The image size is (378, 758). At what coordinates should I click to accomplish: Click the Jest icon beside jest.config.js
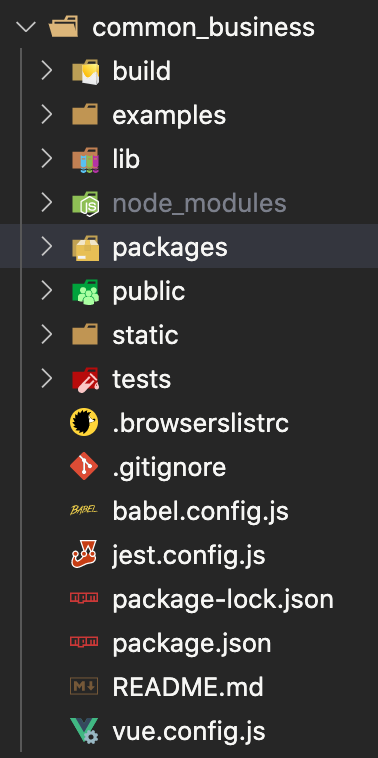[84, 554]
